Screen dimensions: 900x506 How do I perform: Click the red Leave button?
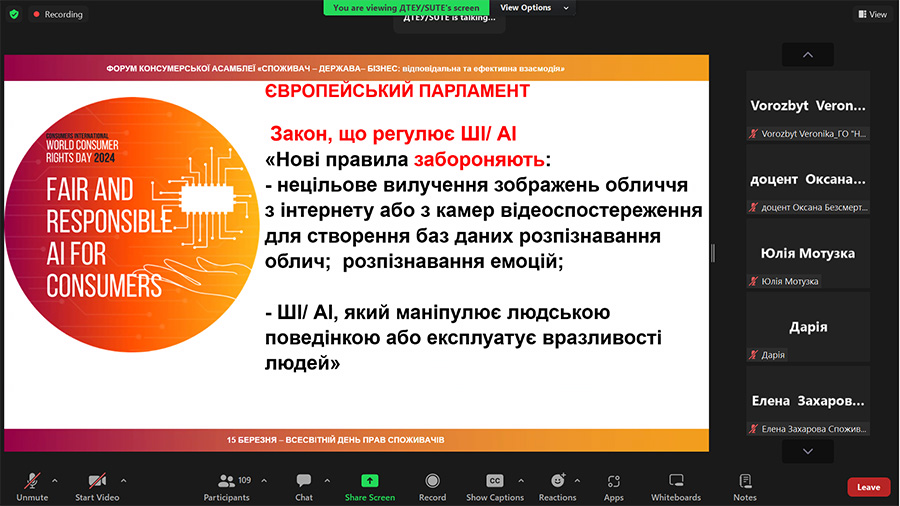point(868,487)
